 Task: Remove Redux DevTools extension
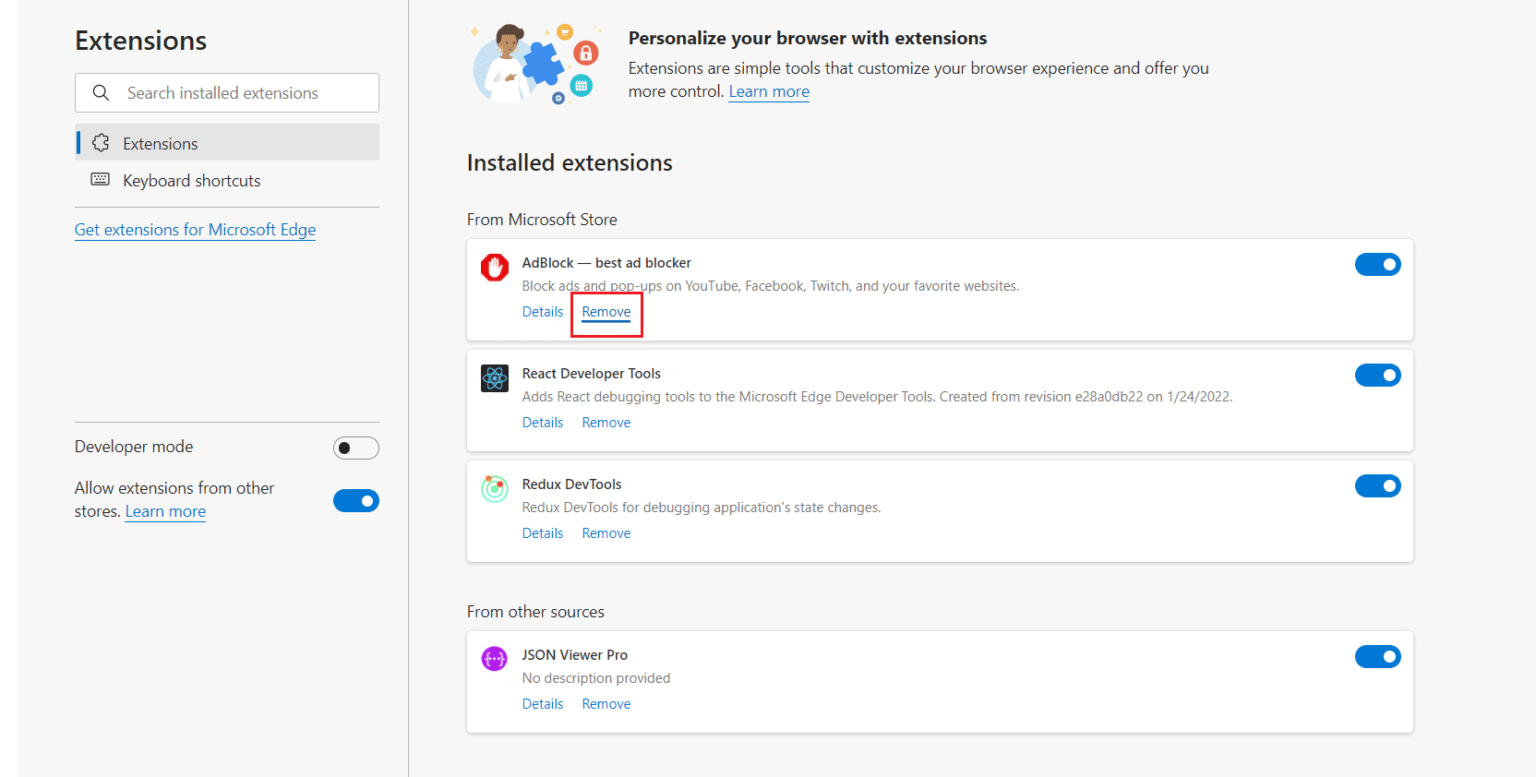click(606, 533)
